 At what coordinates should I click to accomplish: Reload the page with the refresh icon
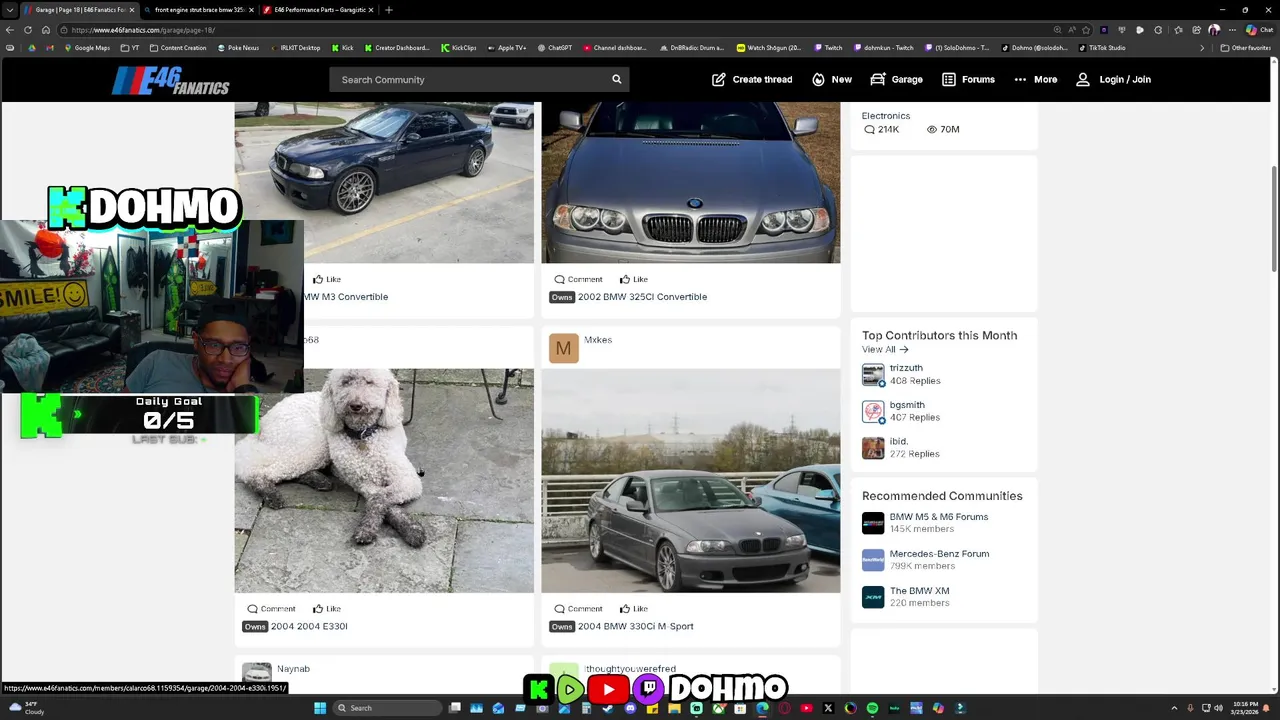coord(28,30)
